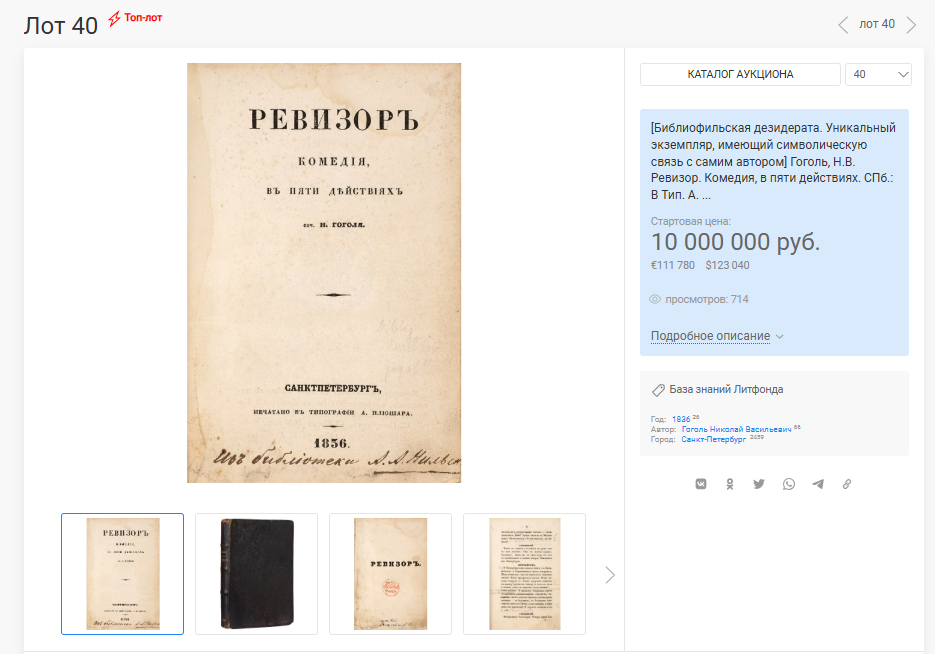Select the black book binding thumbnail
Viewport: 935px width, 654px height.
tap(256, 574)
